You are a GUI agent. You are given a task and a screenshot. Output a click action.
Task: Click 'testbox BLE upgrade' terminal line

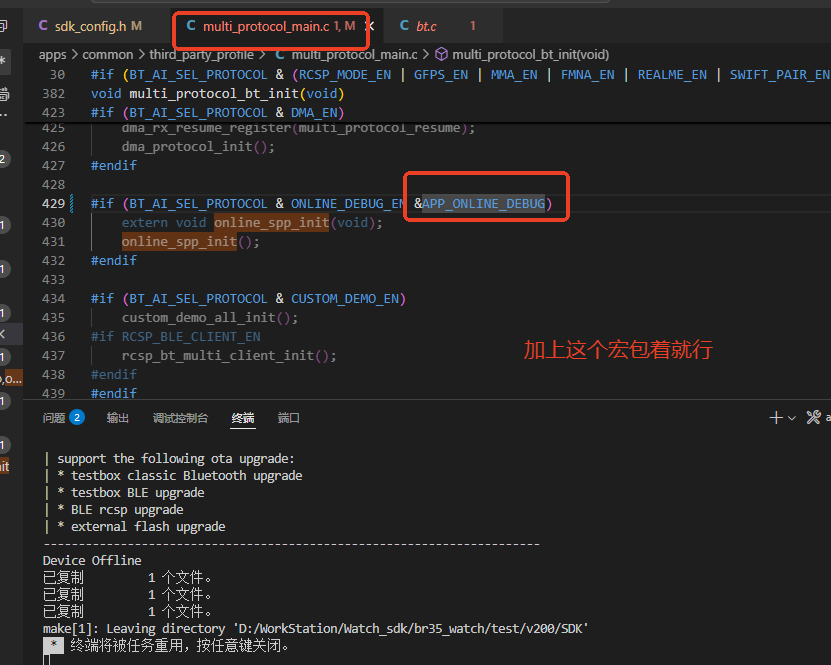(138, 493)
